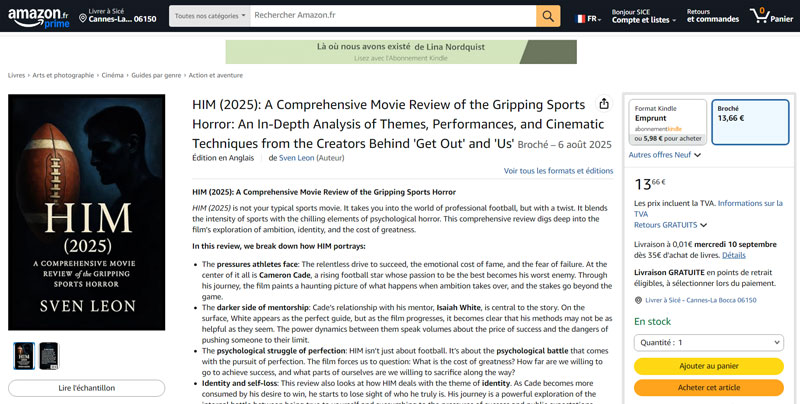Open the Sven Leon author link

(296, 158)
